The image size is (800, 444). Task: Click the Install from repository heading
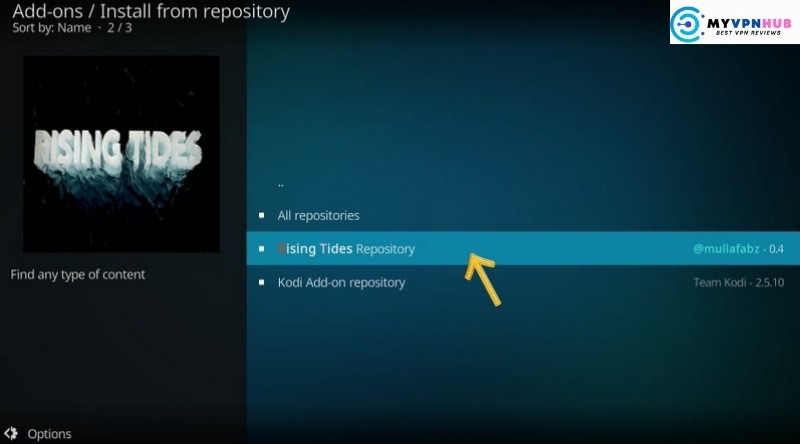[x=195, y=11]
